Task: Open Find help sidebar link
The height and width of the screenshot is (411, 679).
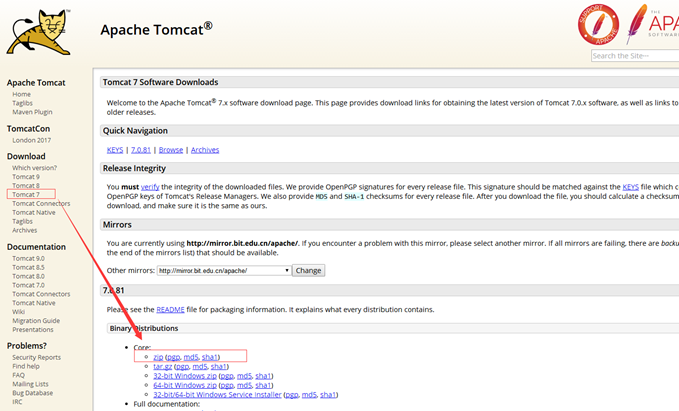Action: click(26, 366)
